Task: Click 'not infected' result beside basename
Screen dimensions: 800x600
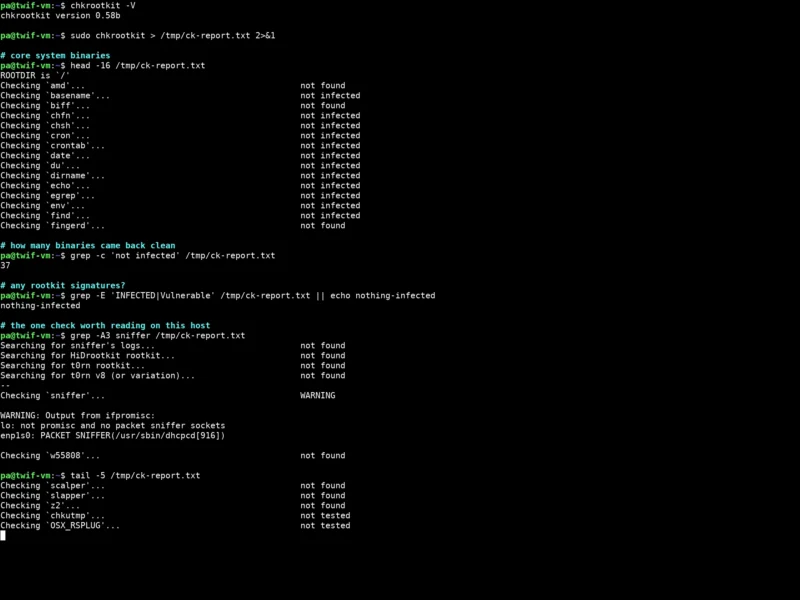Action: [330, 96]
